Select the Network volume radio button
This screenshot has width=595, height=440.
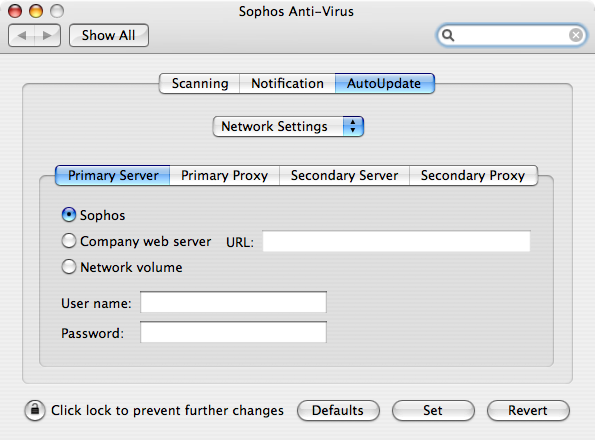(69, 267)
